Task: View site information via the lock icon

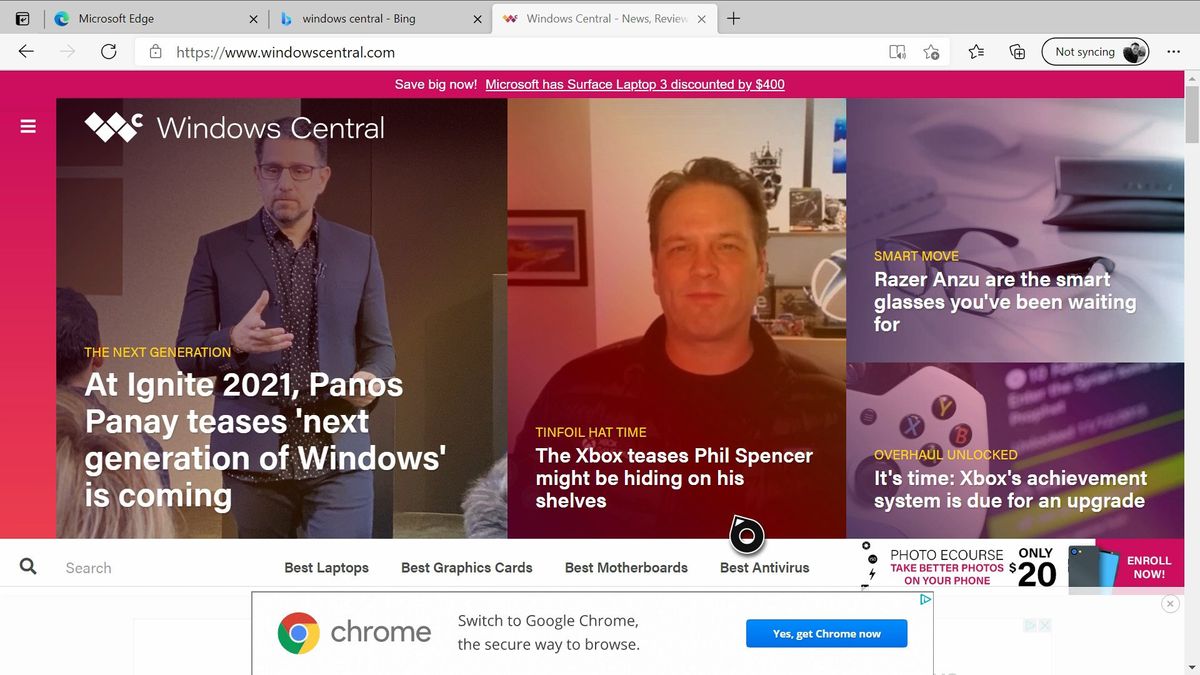Action: click(x=155, y=51)
